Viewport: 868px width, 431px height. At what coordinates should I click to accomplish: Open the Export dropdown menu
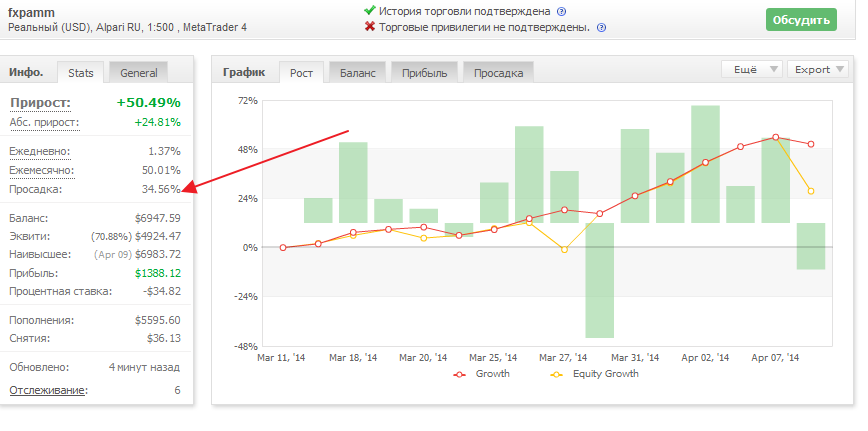[818, 70]
